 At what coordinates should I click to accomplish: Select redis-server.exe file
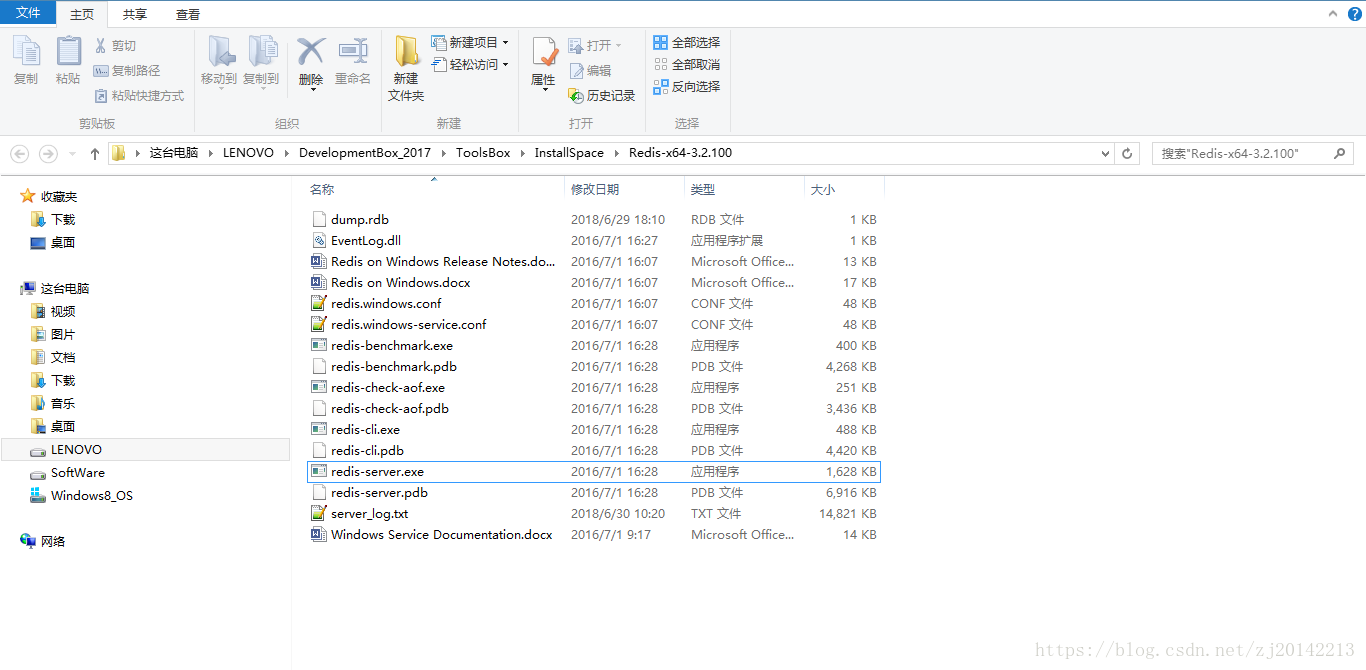594,471
